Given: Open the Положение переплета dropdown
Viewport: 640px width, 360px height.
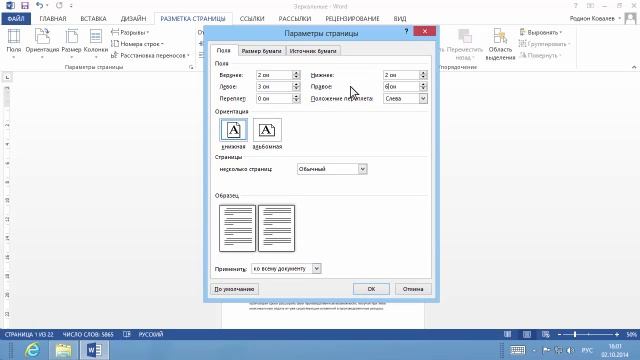Looking at the screenshot, I should [x=405, y=98].
